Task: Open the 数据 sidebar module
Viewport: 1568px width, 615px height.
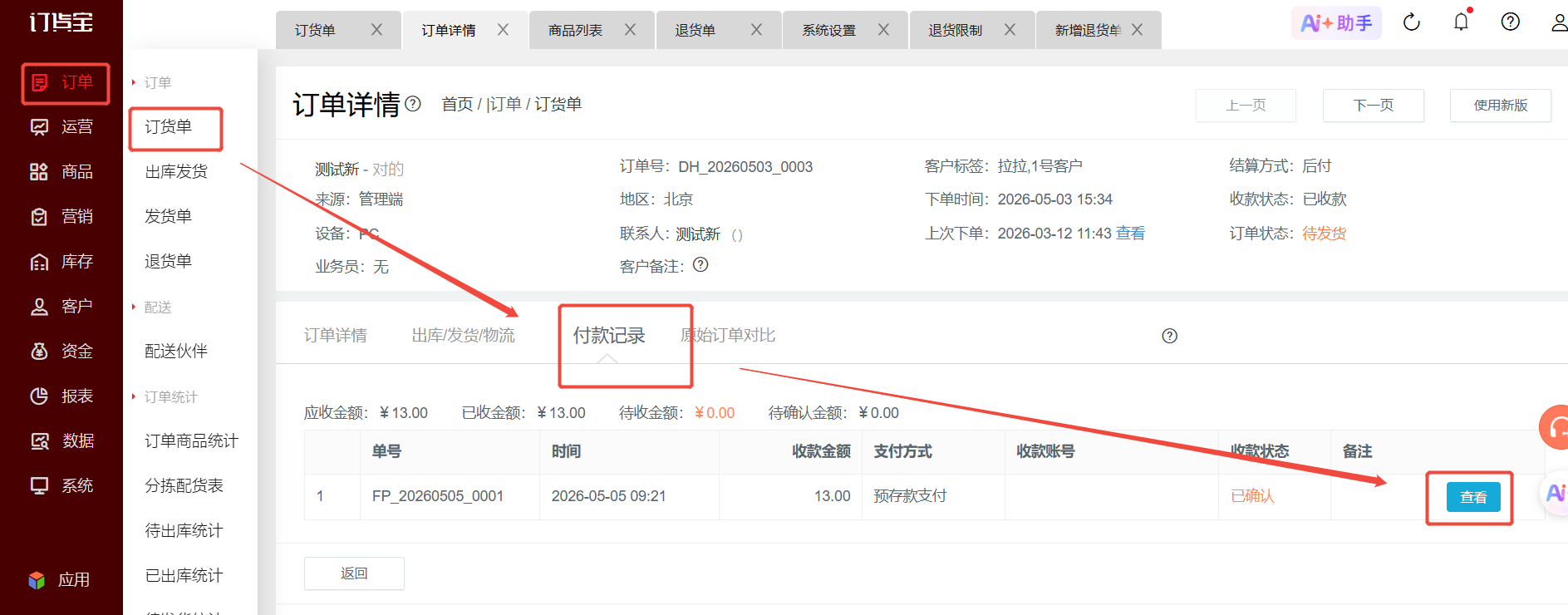Action: click(x=61, y=441)
